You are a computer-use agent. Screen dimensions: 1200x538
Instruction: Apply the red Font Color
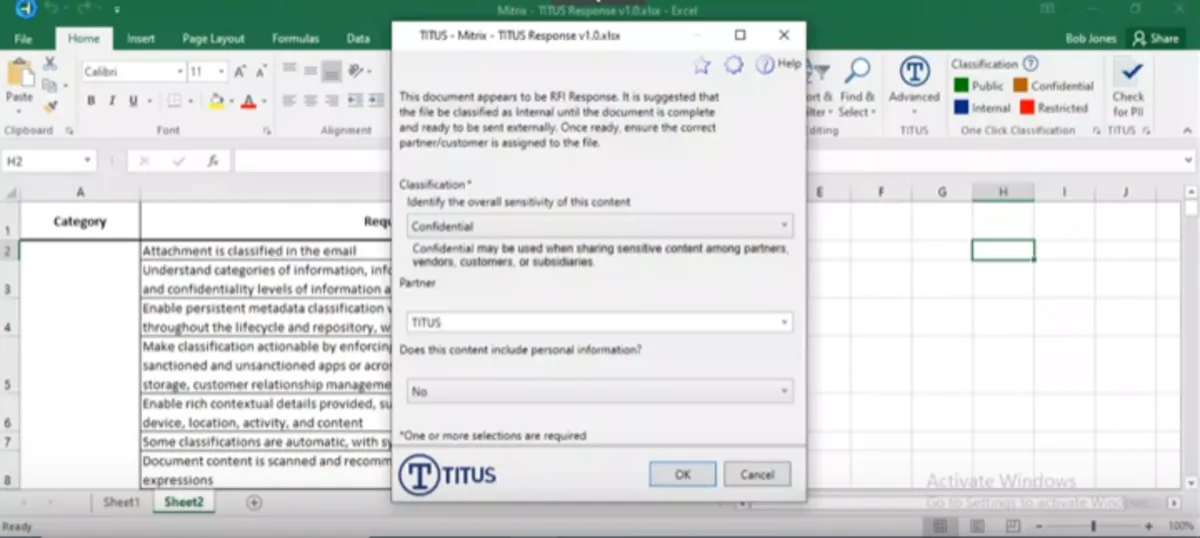coord(248,101)
